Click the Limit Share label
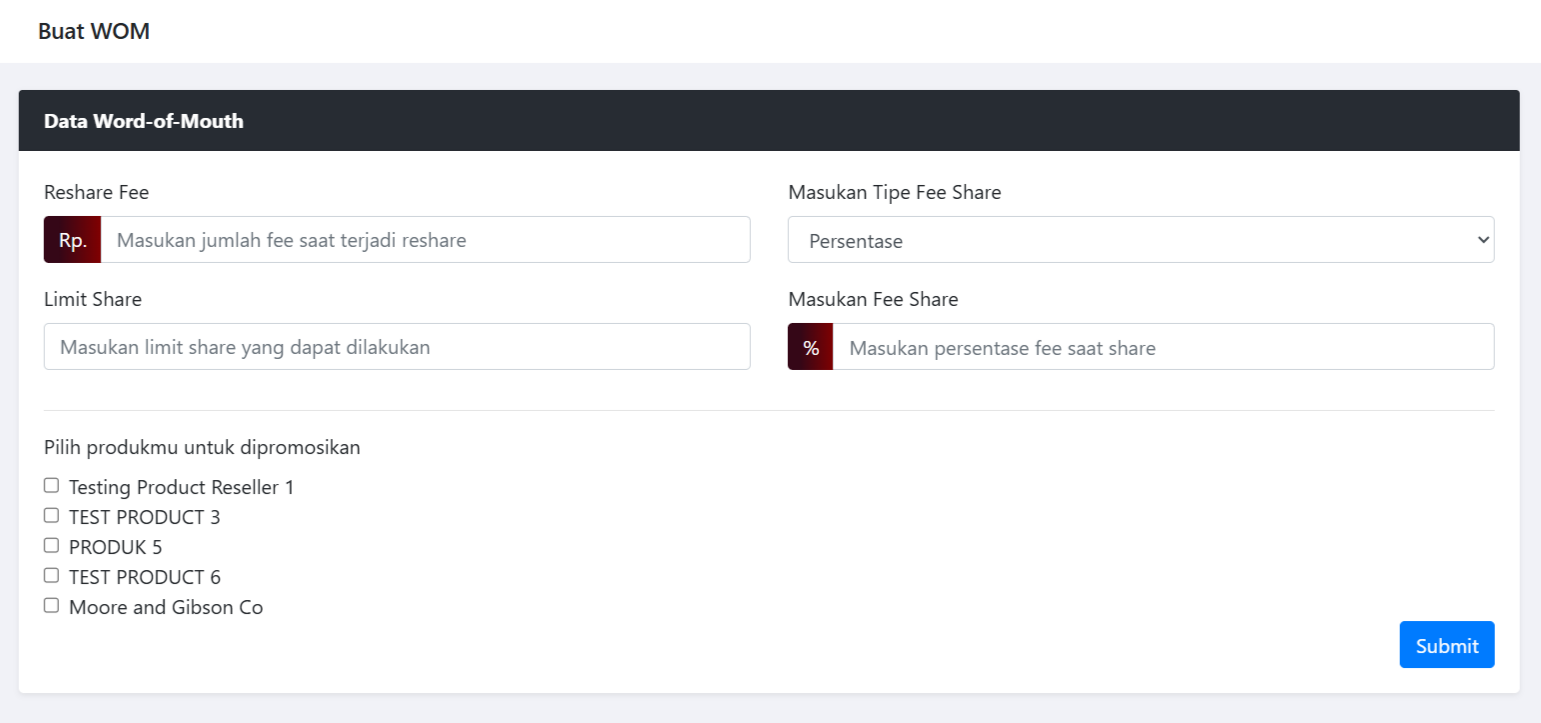This screenshot has width=1541, height=723. (x=93, y=299)
